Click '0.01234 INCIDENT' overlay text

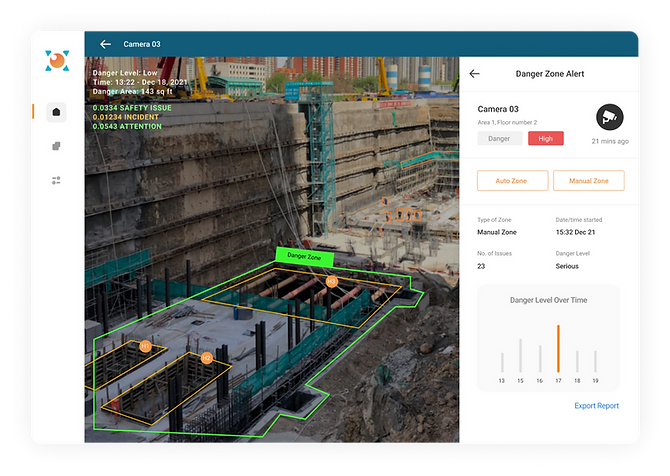126,117
